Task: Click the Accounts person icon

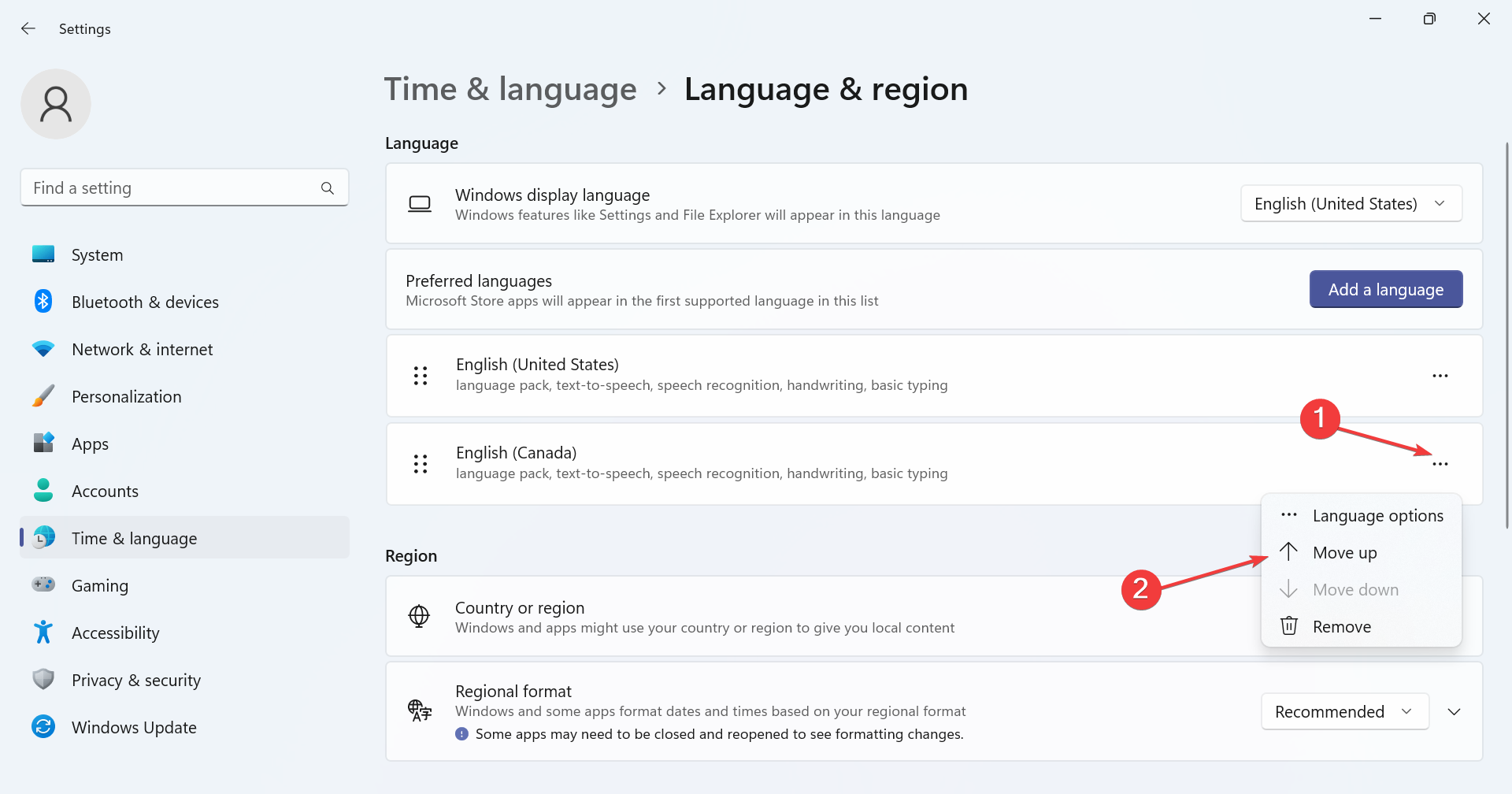Action: pyautogui.click(x=43, y=490)
